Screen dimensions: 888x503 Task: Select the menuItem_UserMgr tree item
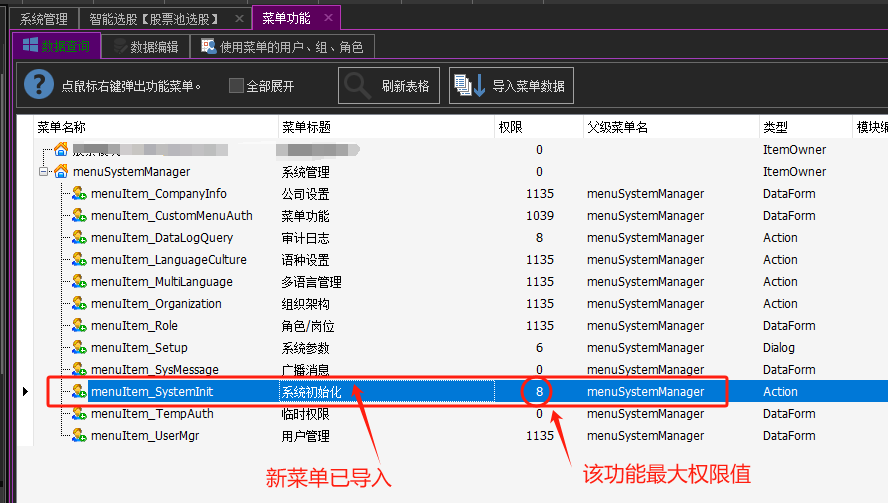point(145,436)
